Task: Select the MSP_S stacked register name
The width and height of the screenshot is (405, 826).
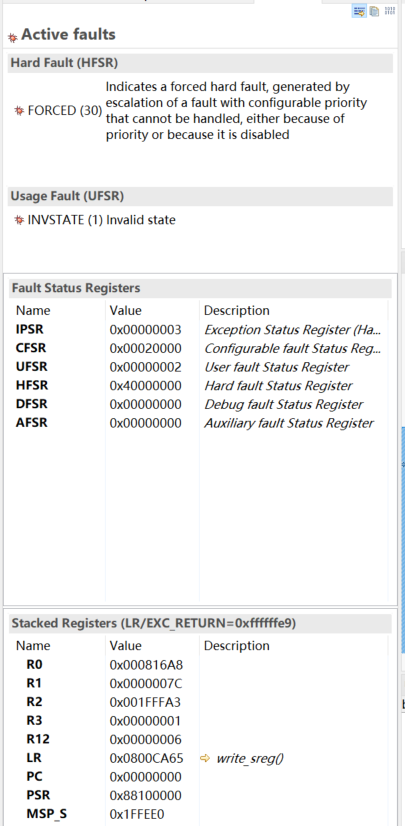Action: point(46,814)
